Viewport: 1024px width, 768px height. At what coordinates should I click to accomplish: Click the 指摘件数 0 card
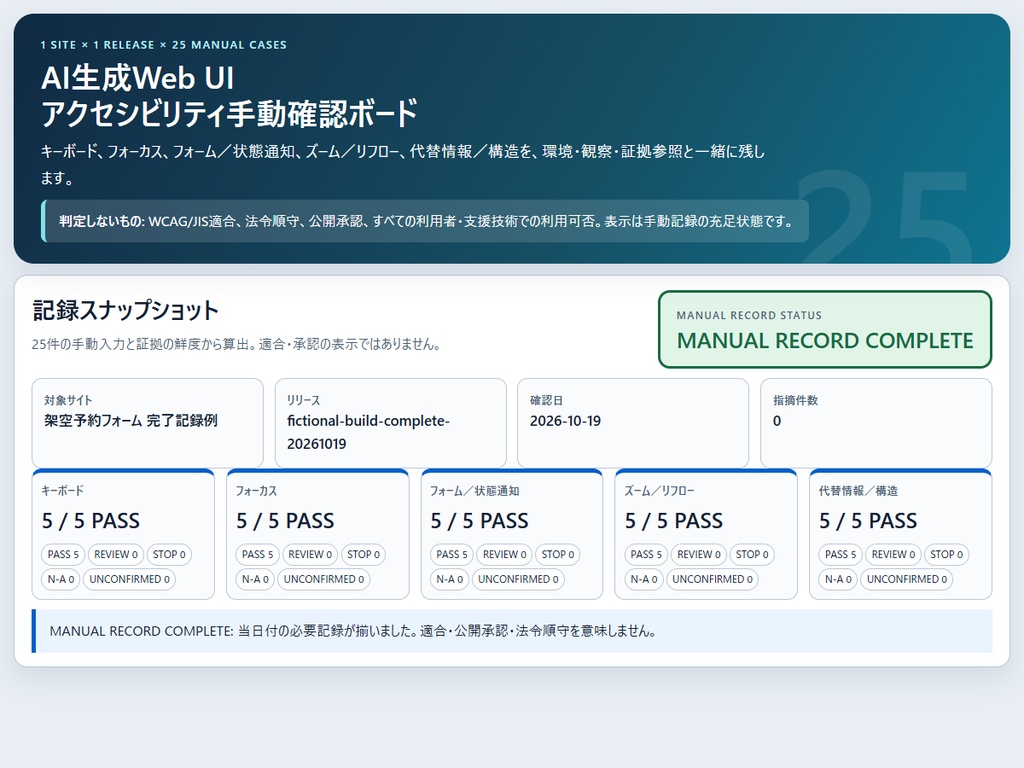tap(876, 423)
